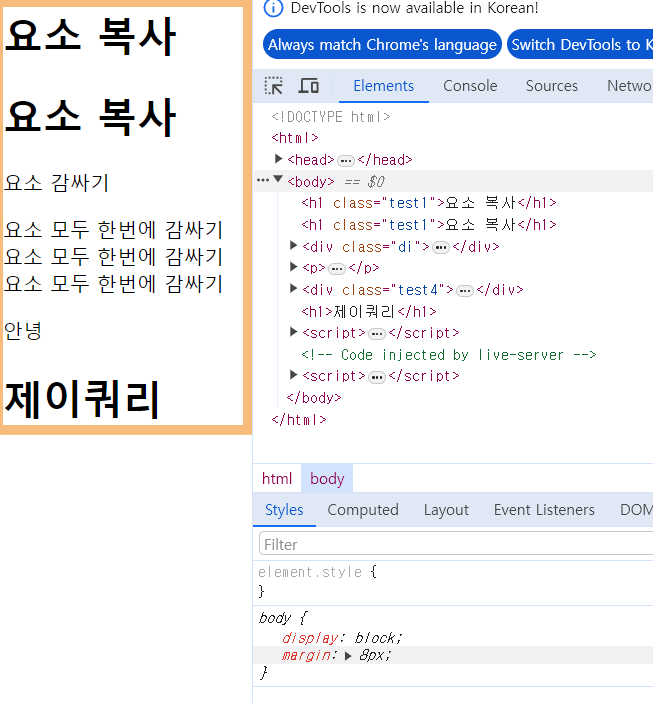
Task: Expand the script node after live-server comment
Action: coord(294,374)
